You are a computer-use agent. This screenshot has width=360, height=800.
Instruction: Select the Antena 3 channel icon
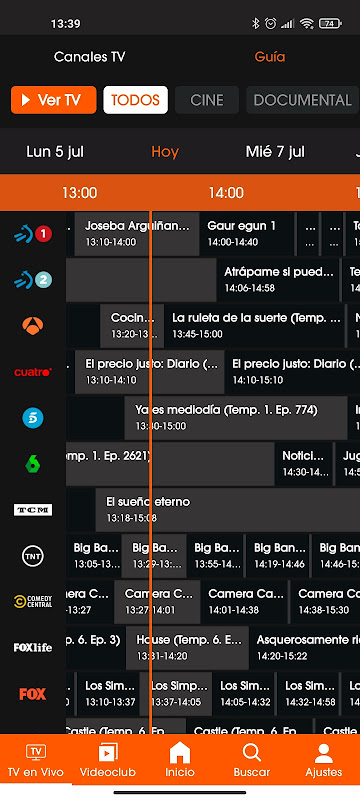pyautogui.click(x=33, y=326)
